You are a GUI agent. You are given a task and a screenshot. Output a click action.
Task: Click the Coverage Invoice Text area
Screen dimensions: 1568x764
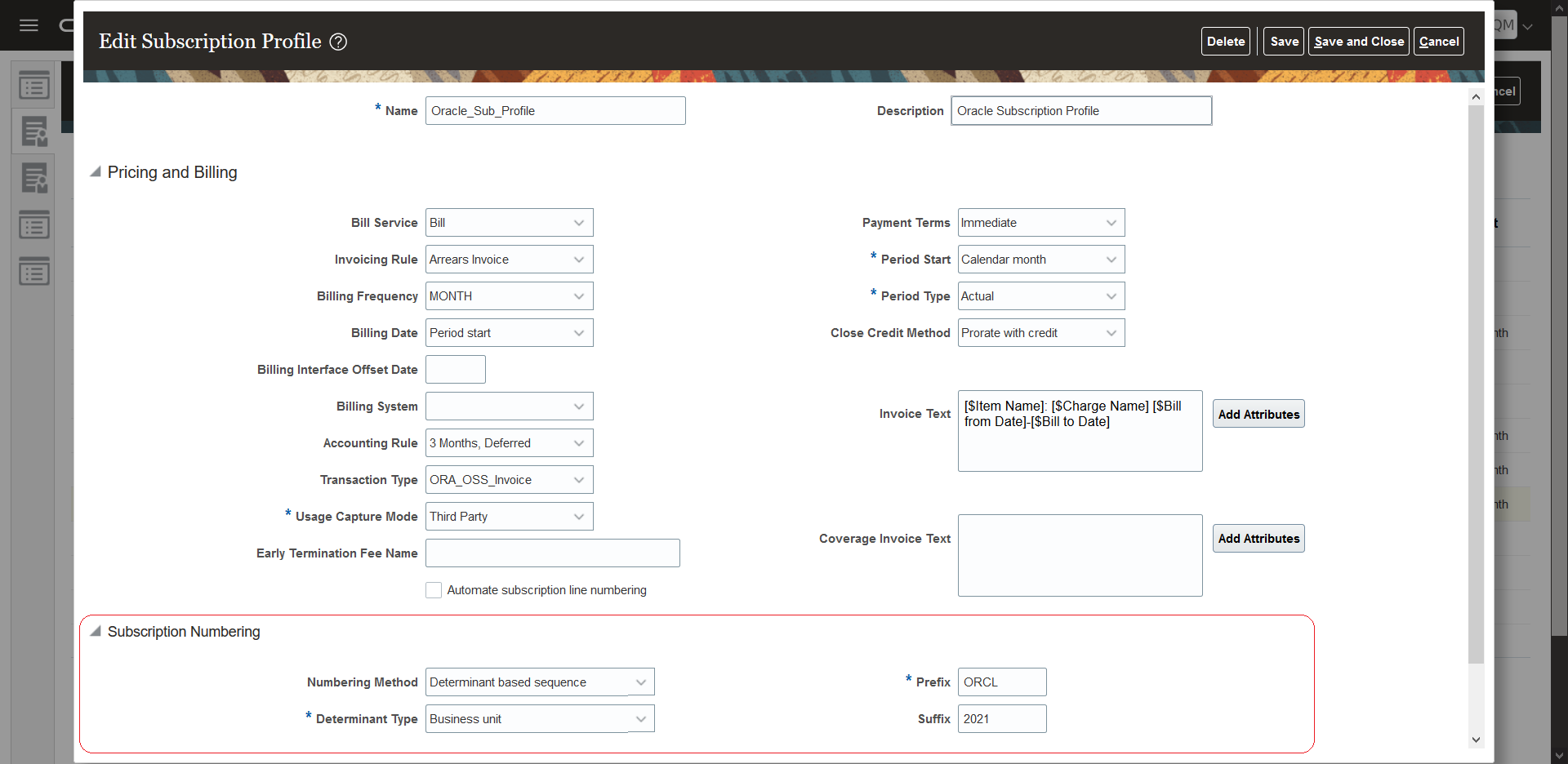coord(1080,555)
